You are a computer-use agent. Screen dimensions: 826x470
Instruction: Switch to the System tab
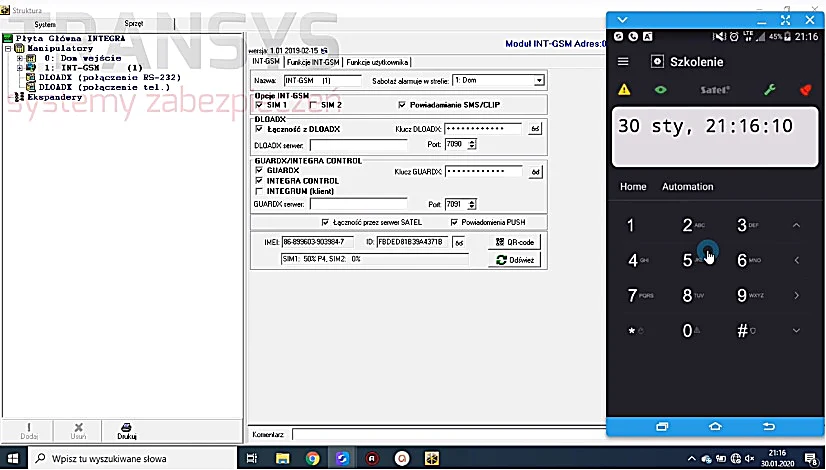click(45, 24)
